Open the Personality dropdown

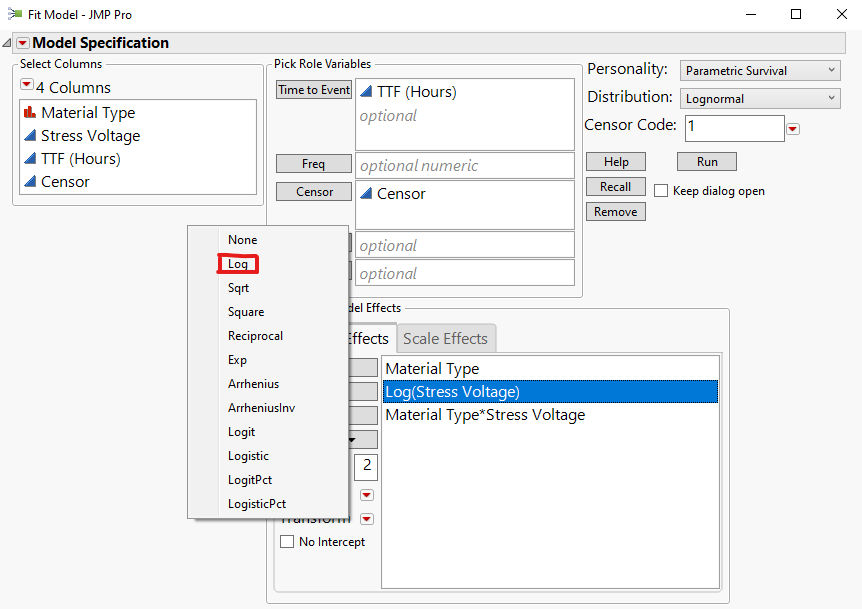760,71
